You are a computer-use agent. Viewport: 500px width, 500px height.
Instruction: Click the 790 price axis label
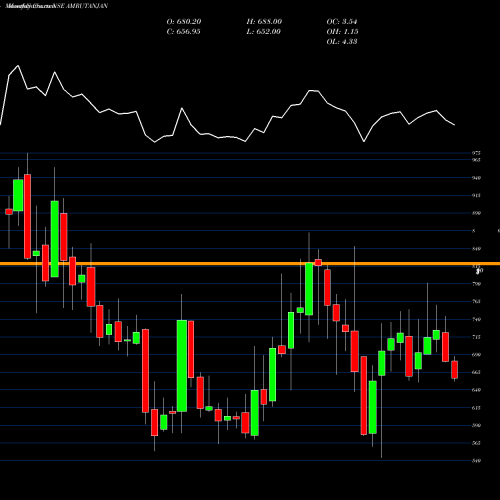coord(476,284)
